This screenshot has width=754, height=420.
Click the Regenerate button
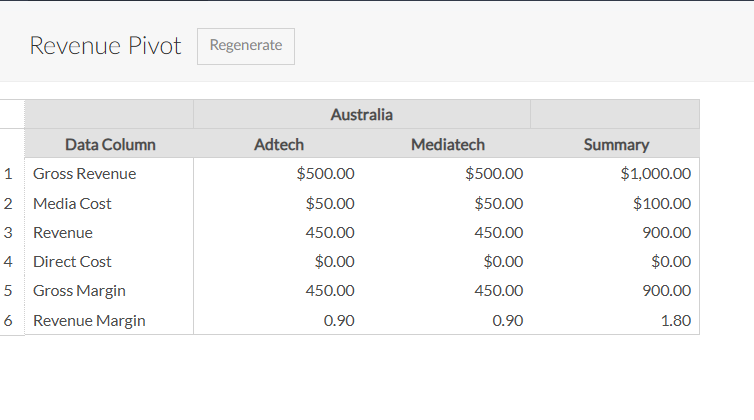coord(246,46)
